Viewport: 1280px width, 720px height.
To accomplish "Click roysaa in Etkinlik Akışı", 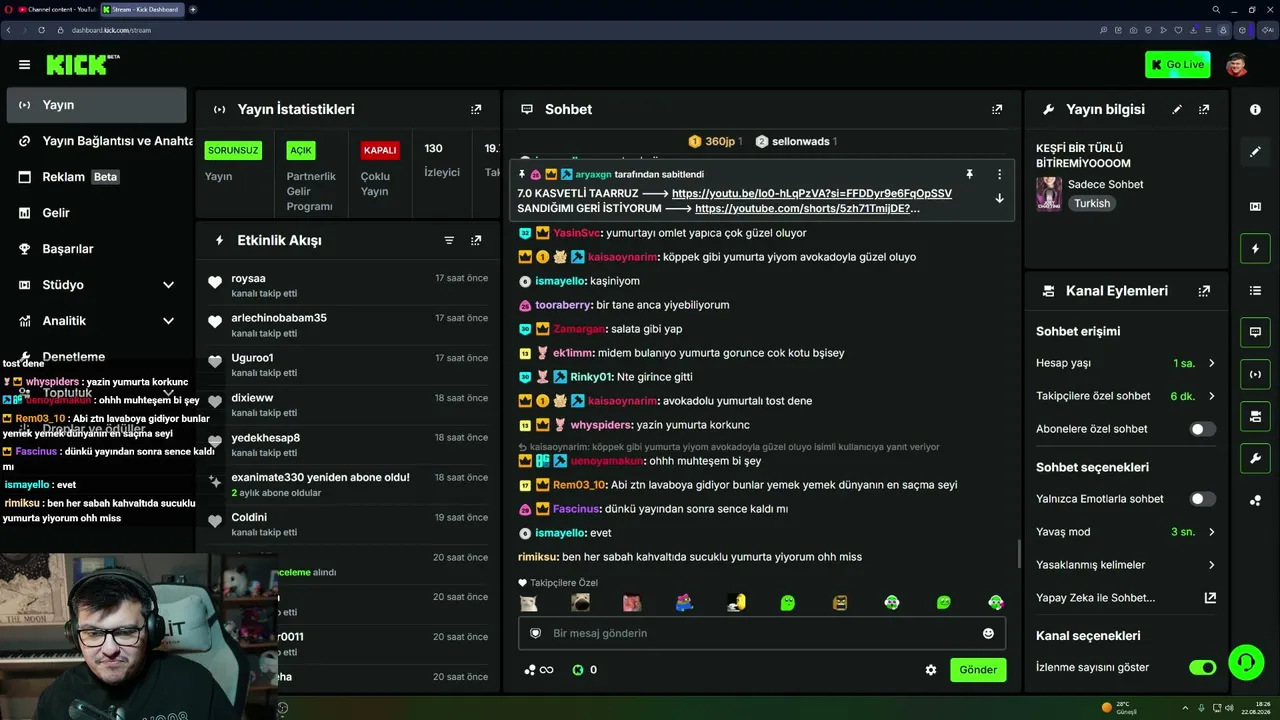I will click(x=249, y=278).
